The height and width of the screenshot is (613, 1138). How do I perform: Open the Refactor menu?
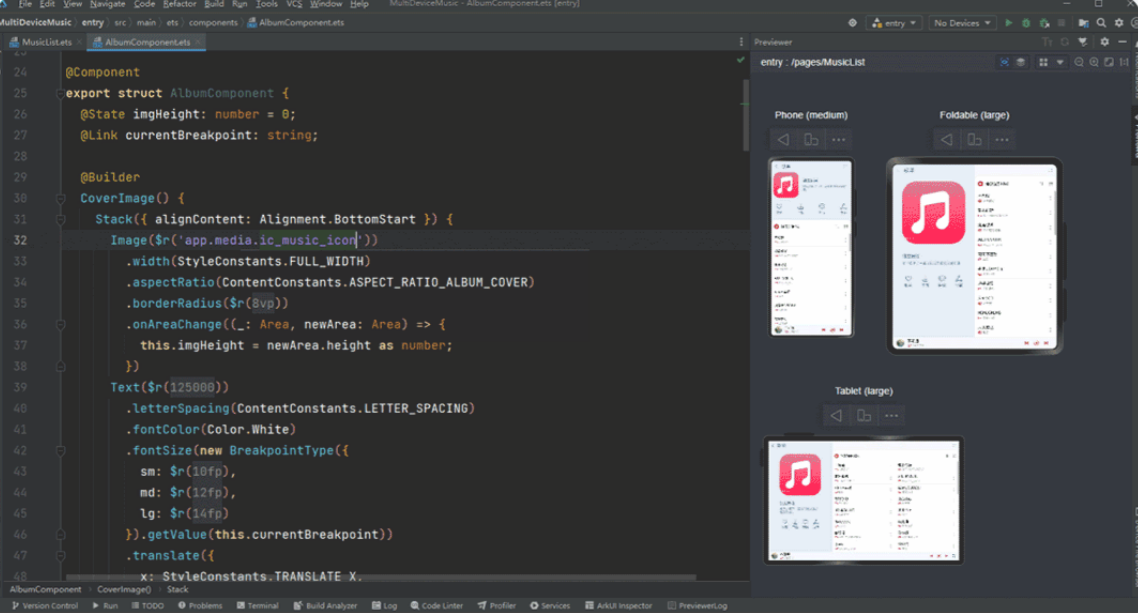[x=179, y=4]
